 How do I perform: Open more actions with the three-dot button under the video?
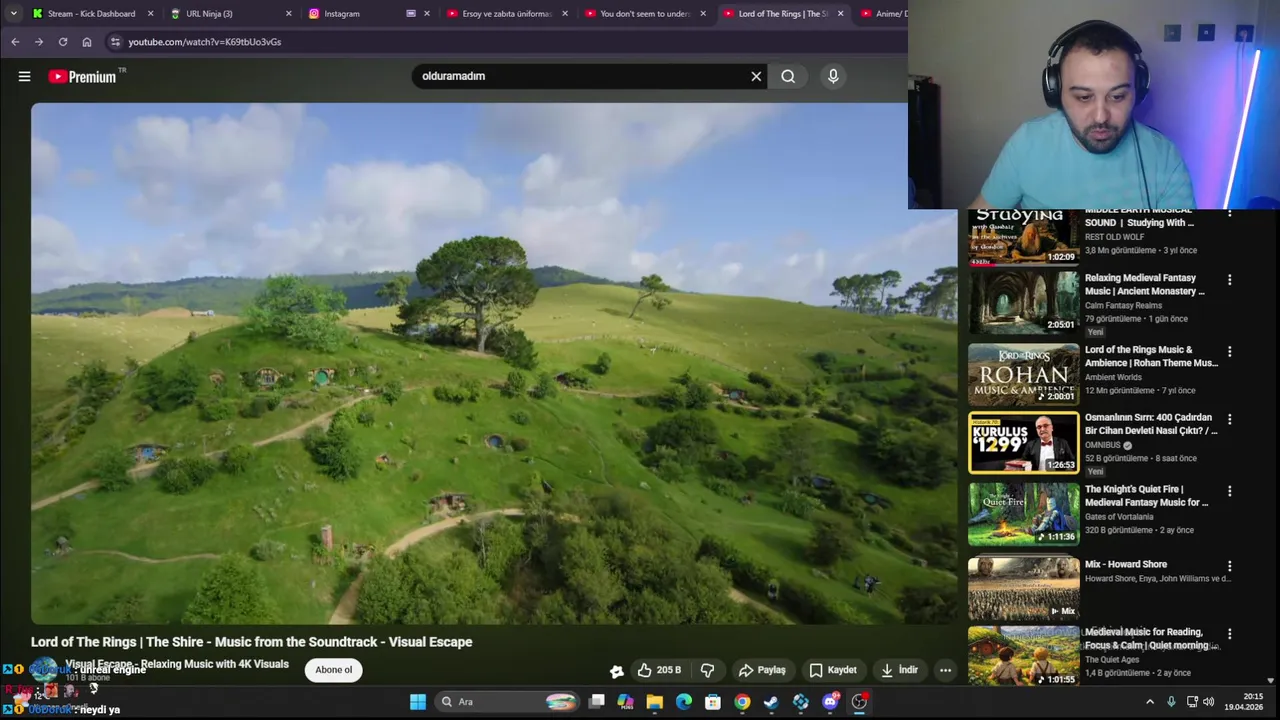click(945, 670)
